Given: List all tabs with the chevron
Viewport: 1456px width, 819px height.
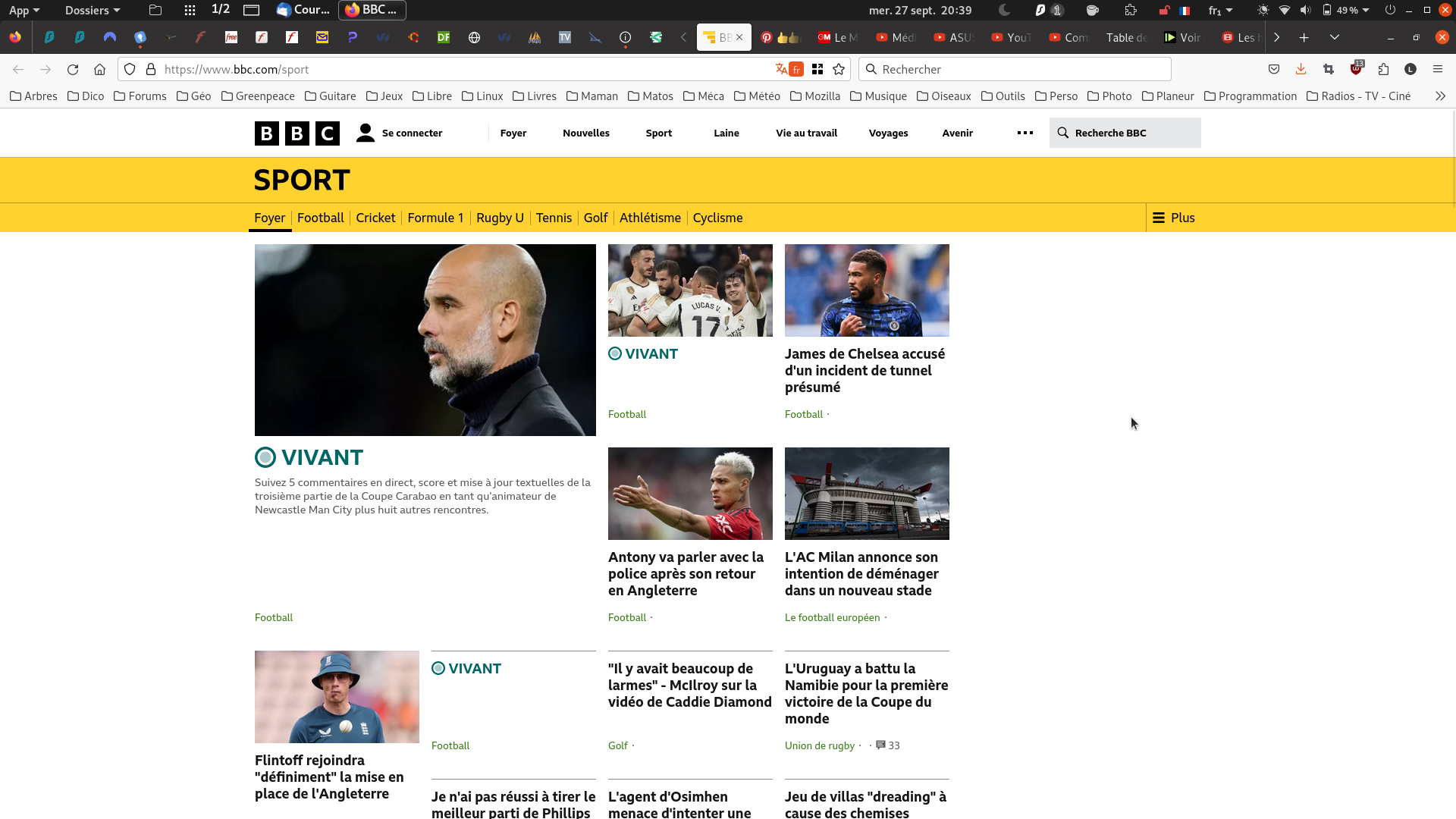Looking at the screenshot, I should pos(1335,37).
